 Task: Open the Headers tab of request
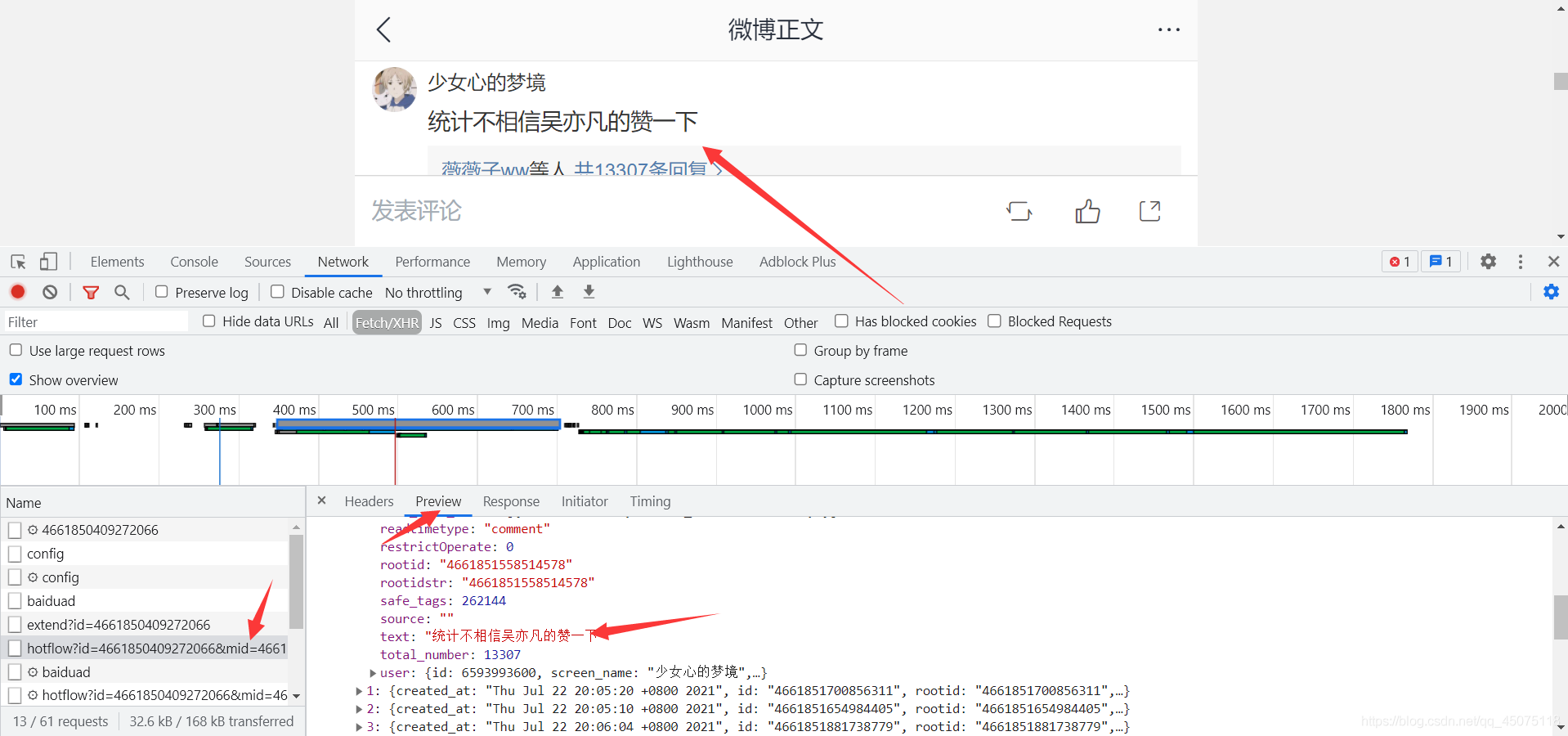point(369,501)
